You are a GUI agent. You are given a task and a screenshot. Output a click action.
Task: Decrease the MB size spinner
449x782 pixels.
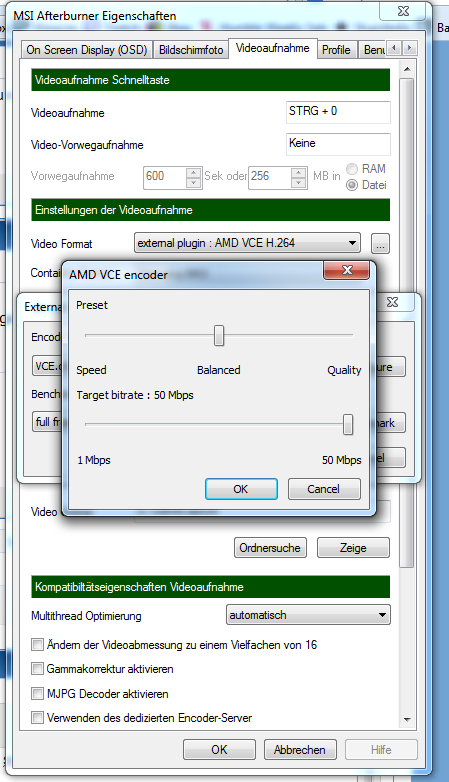pyautogui.click(x=298, y=183)
